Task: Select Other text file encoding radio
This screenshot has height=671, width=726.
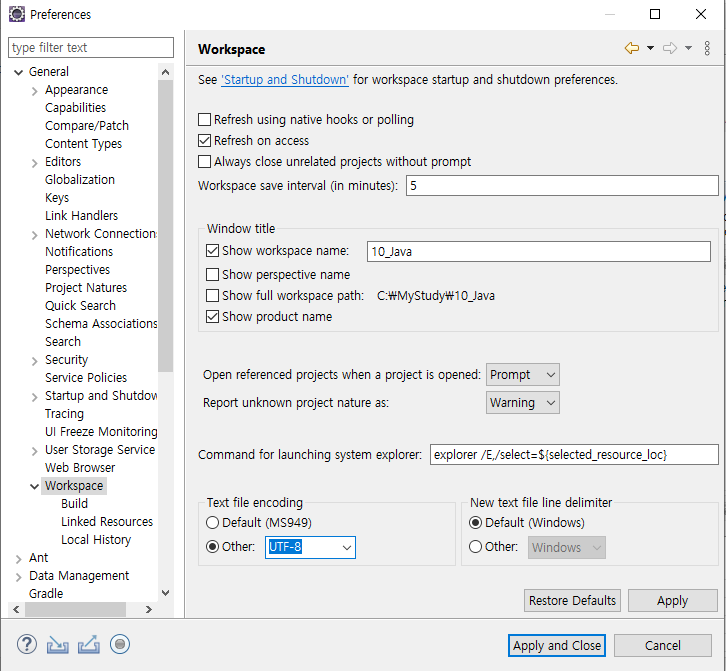Action: [x=212, y=546]
